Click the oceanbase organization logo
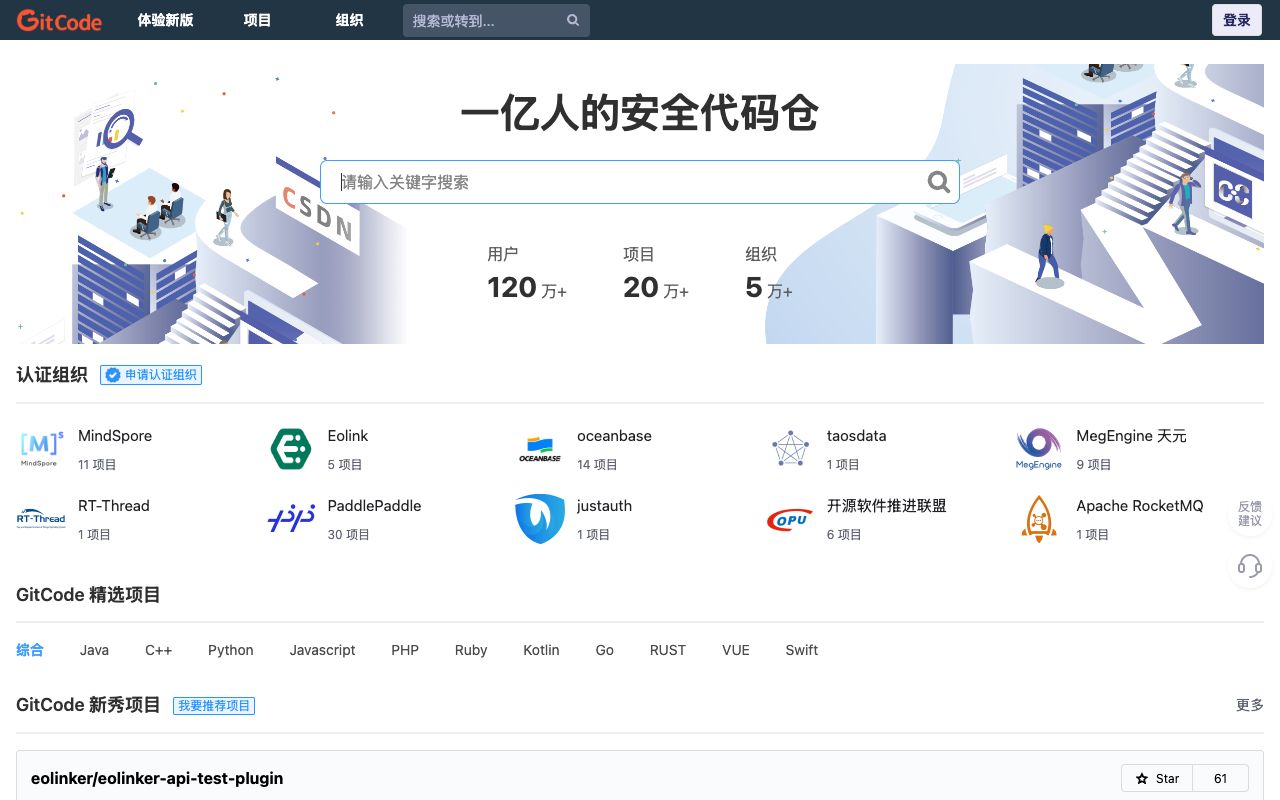This screenshot has height=800, width=1280. 539,448
